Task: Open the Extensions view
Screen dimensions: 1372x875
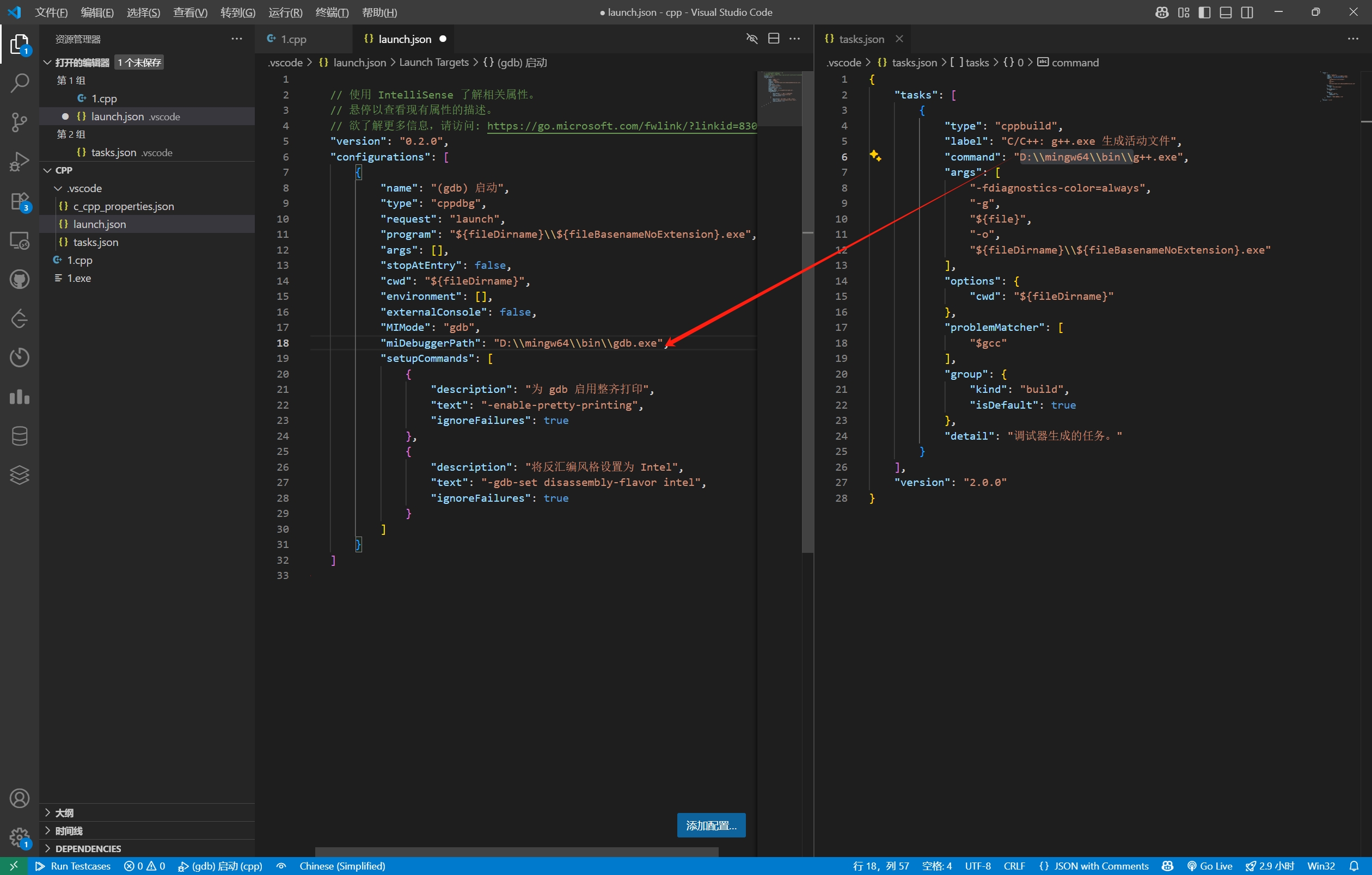Action: pos(20,201)
